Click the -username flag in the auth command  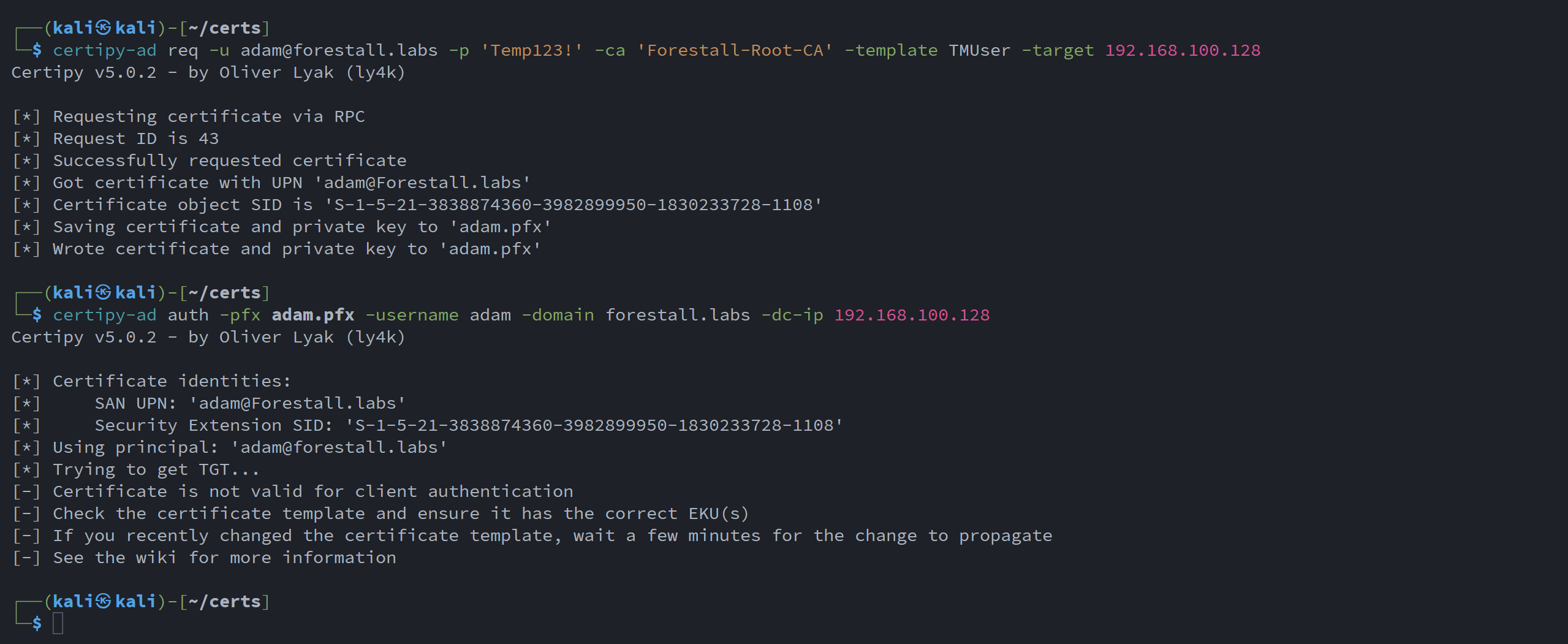[x=412, y=315]
